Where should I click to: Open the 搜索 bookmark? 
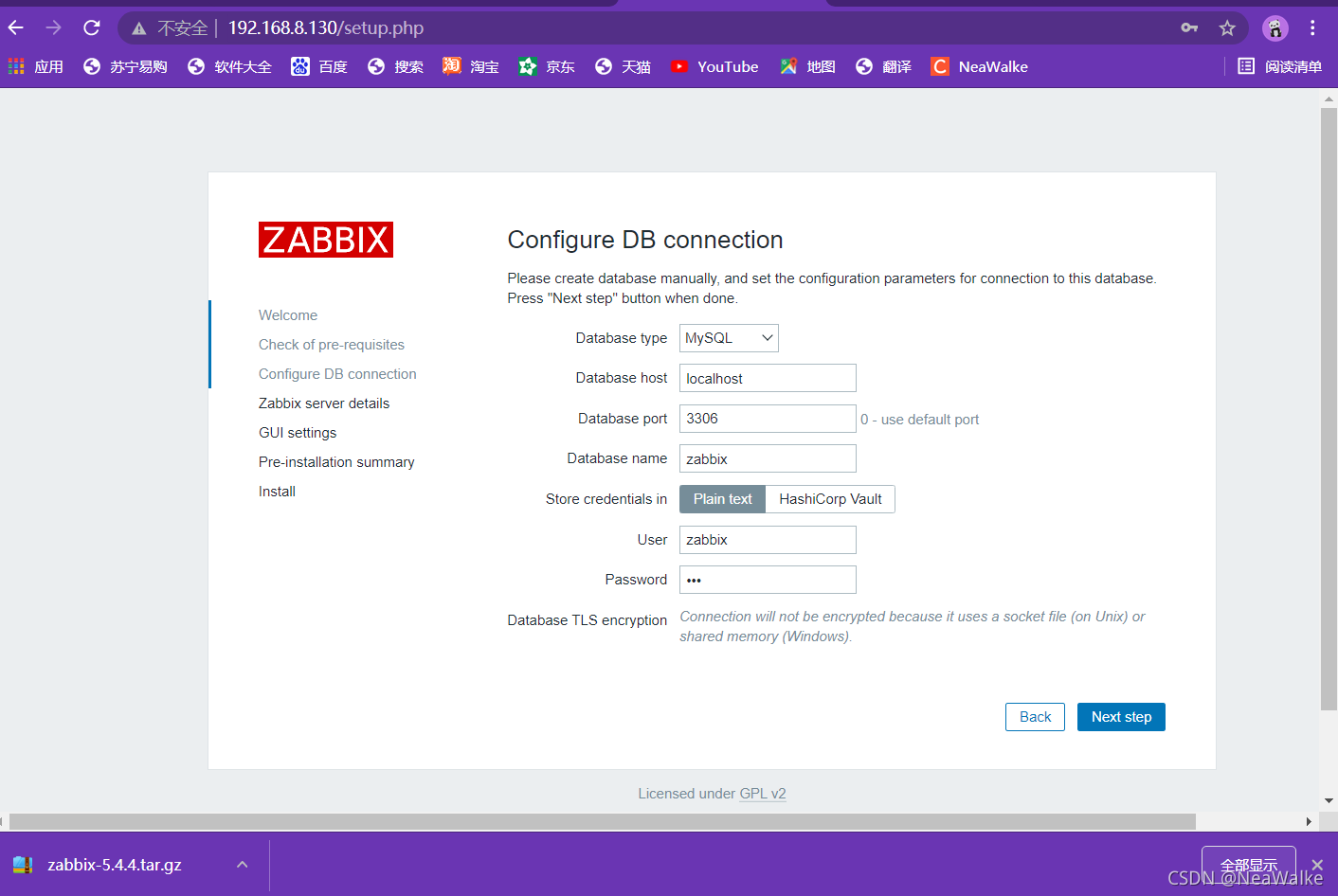click(395, 66)
